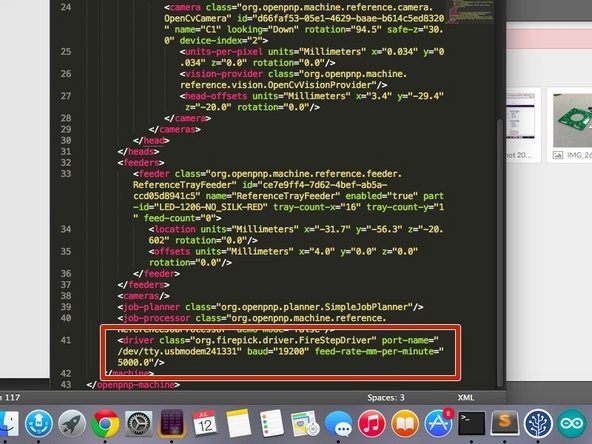Open Messages chat bubble icon
This screenshot has width=592, height=444.
(338, 424)
